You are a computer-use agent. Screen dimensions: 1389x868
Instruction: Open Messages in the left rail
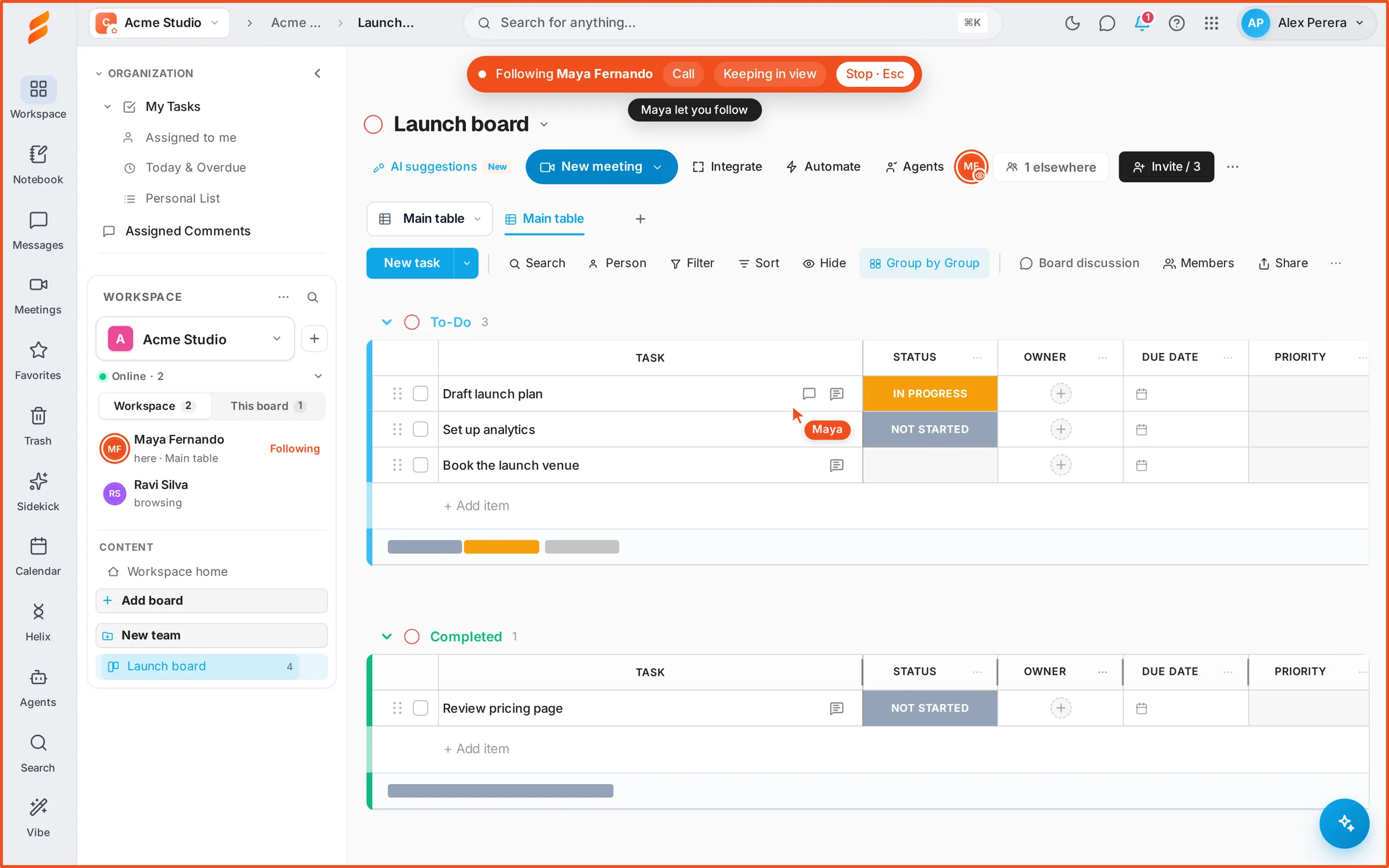38,230
